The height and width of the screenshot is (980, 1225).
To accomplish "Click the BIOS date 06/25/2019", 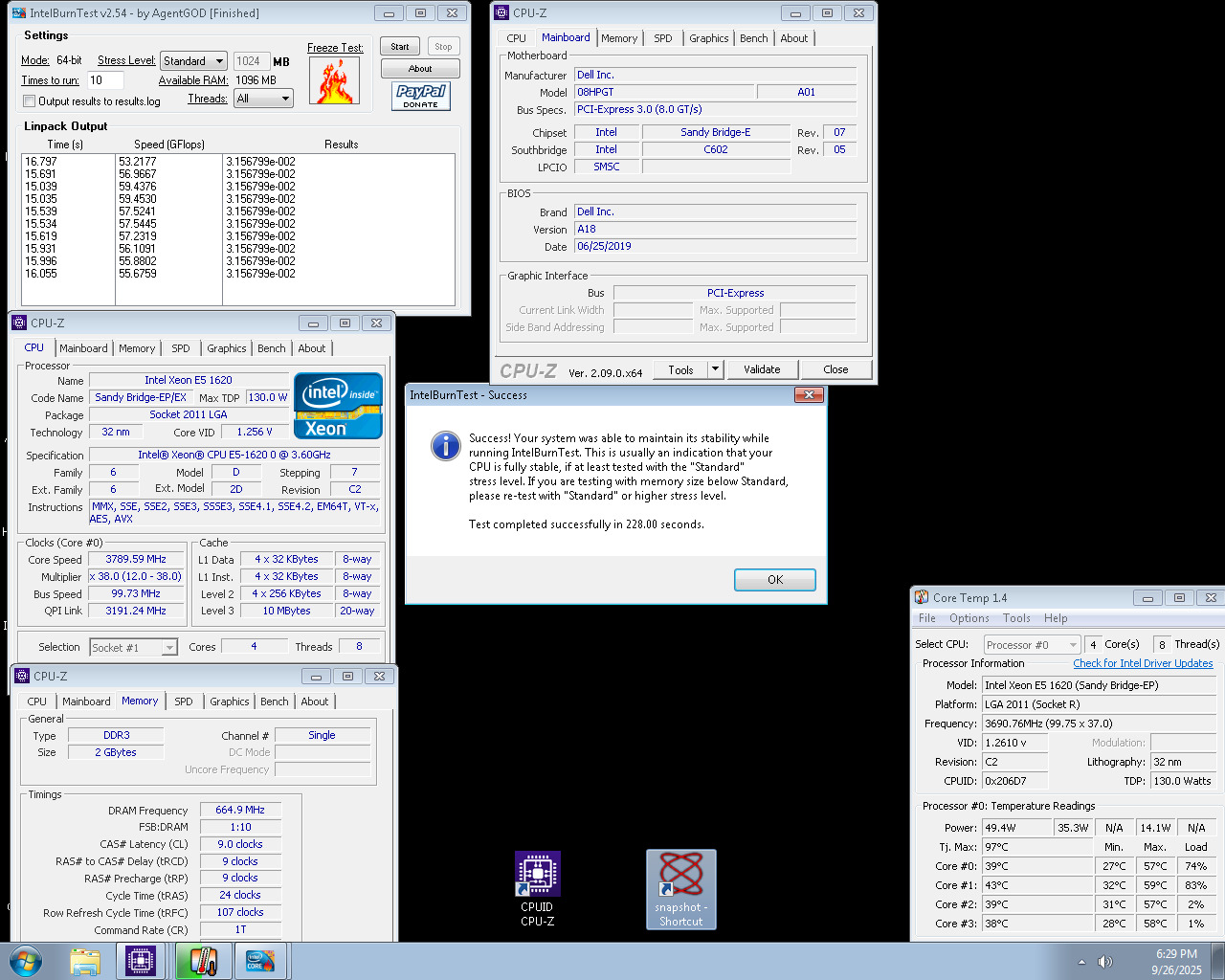I will [715, 246].
